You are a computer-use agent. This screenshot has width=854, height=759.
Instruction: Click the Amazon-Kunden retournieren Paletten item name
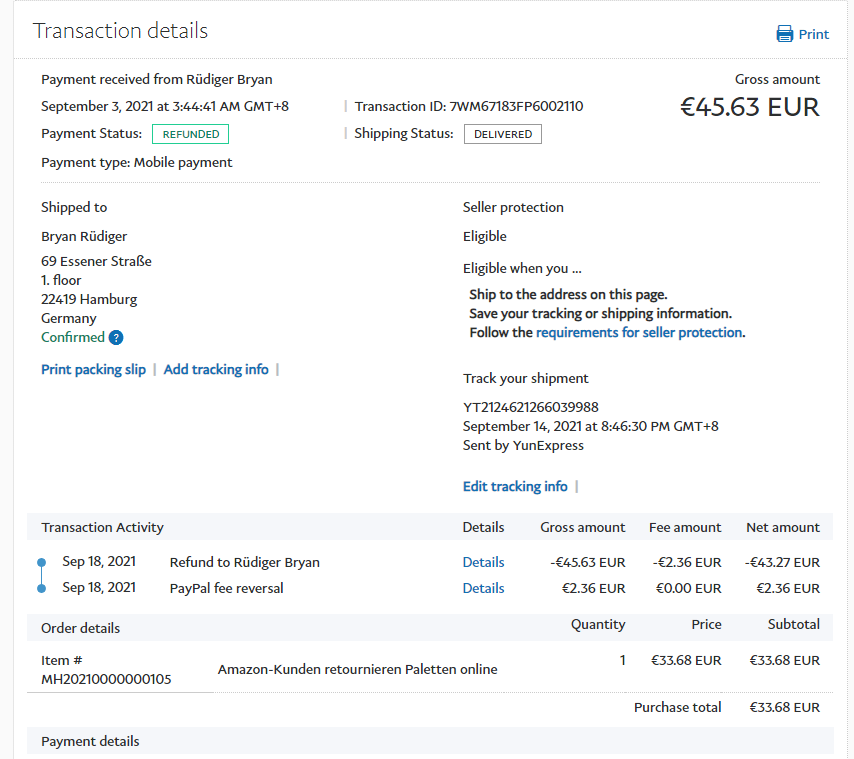point(357,669)
